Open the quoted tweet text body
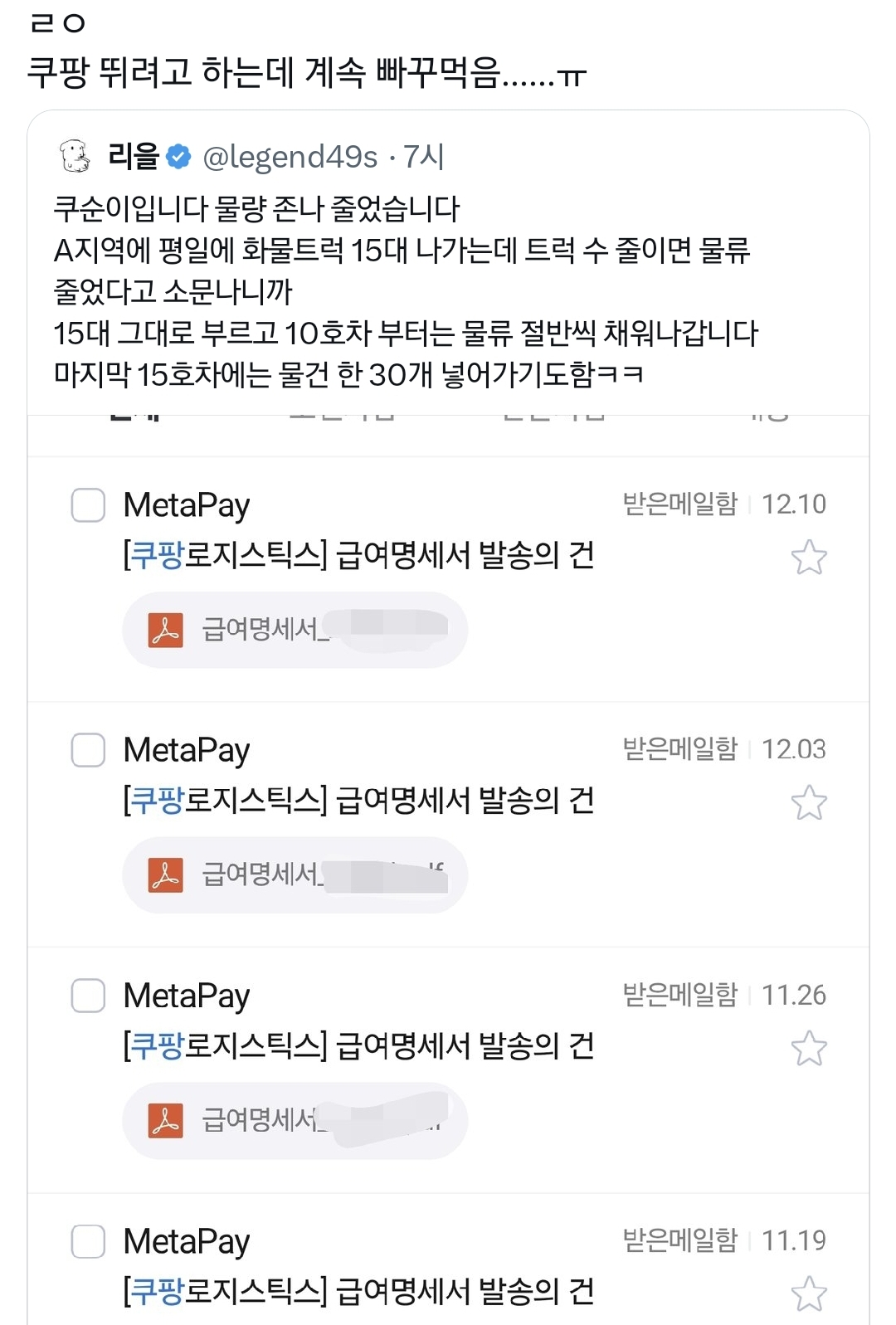Viewport: 896px width, 1325px height. tap(405, 292)
